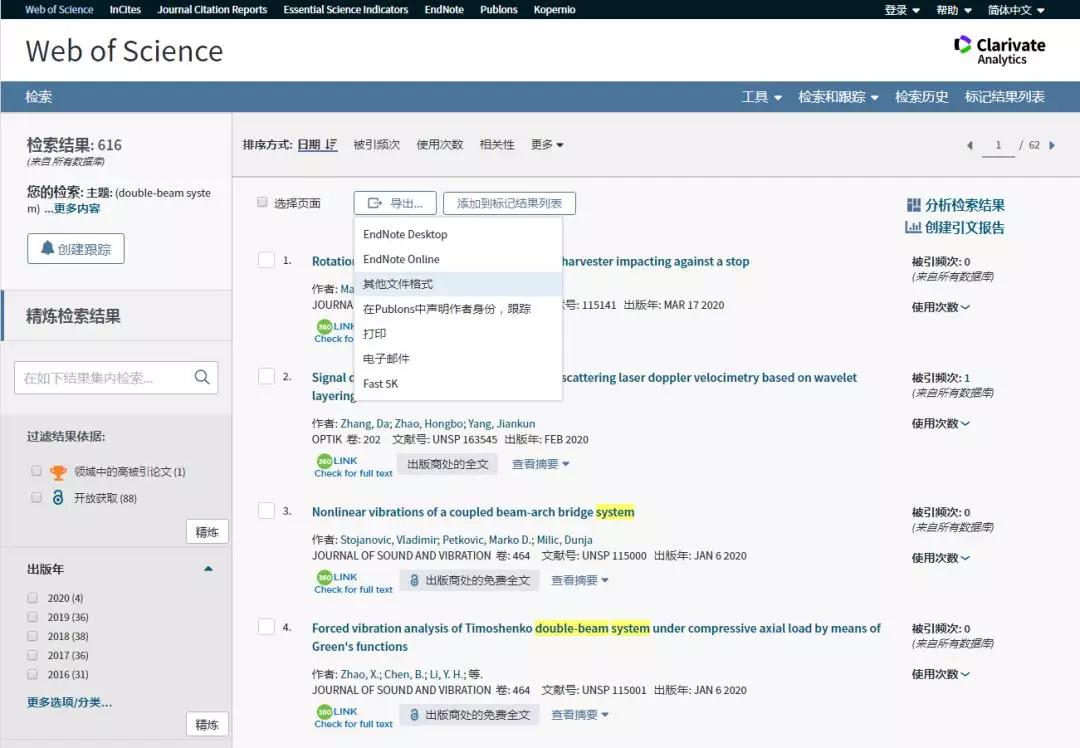Sort results by 被引频次
Viewport: 1080px width, 748px height.
376,145
